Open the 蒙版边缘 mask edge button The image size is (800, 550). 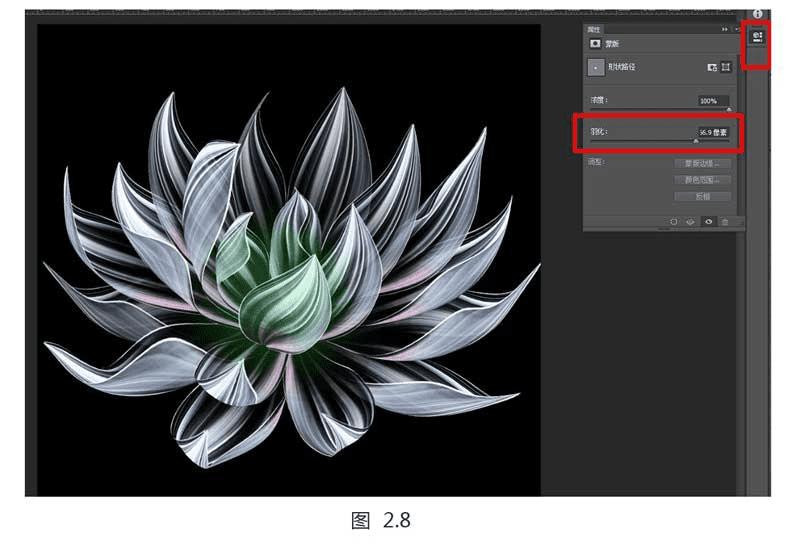(x=702, y=164)
